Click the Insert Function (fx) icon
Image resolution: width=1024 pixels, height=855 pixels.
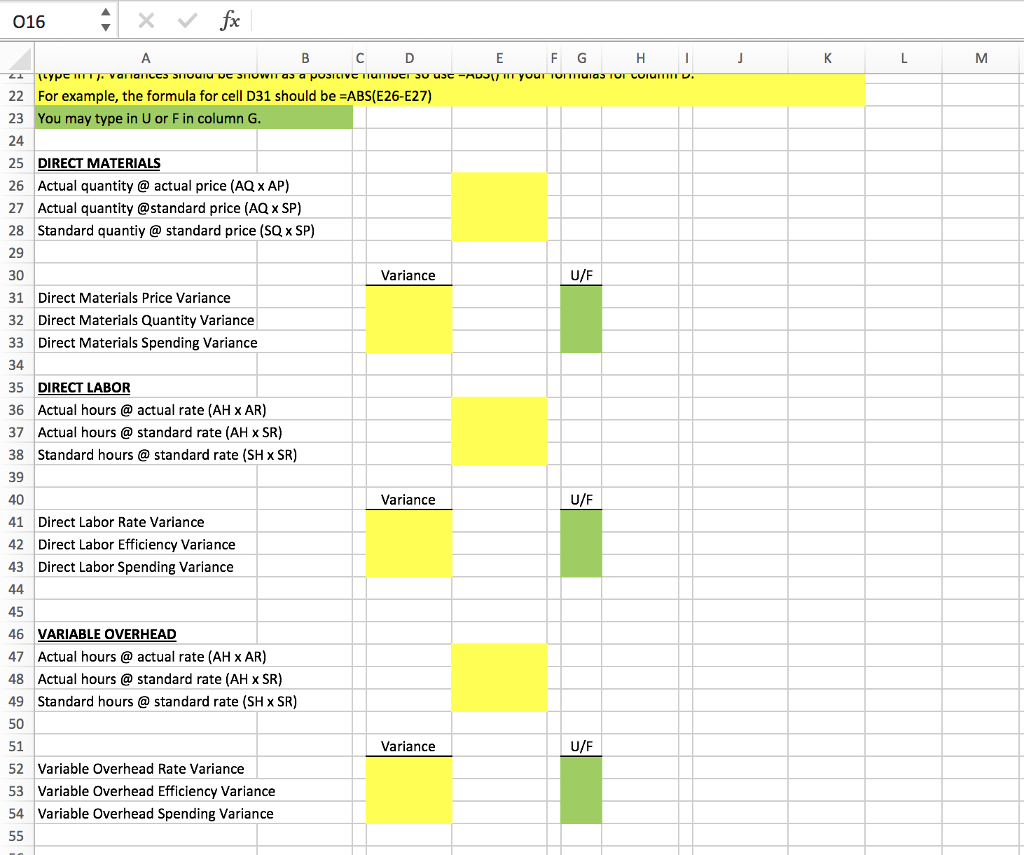pyautogui.click(x=230, y=20)
